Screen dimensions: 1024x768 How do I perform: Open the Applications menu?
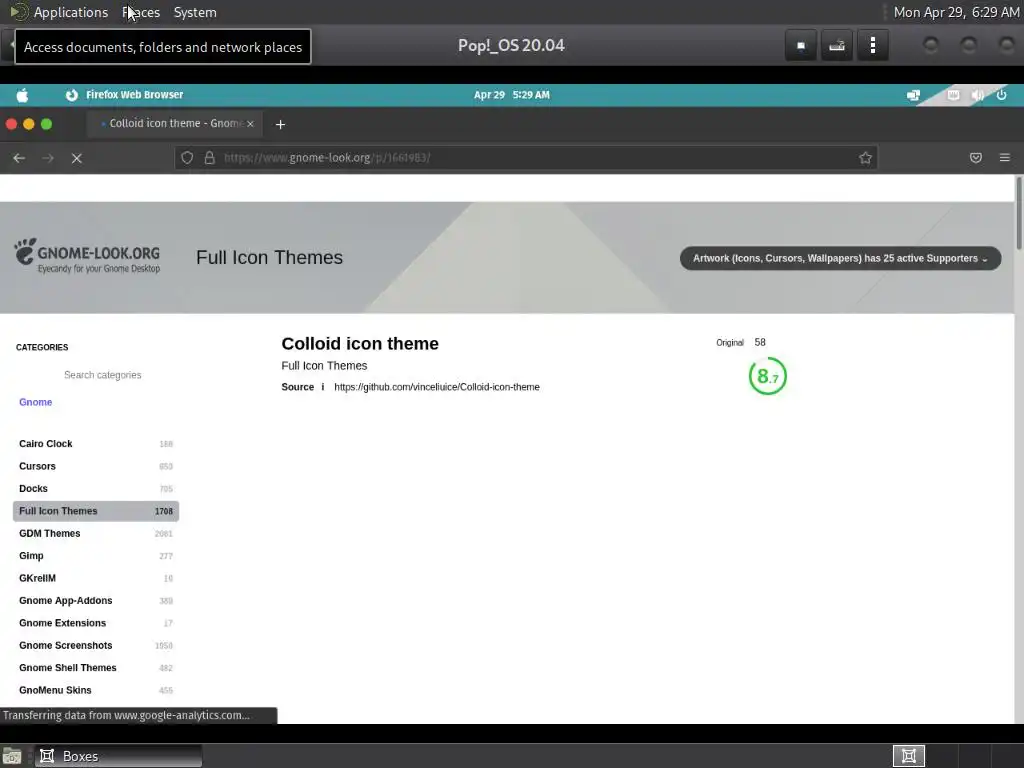point(71,12)
